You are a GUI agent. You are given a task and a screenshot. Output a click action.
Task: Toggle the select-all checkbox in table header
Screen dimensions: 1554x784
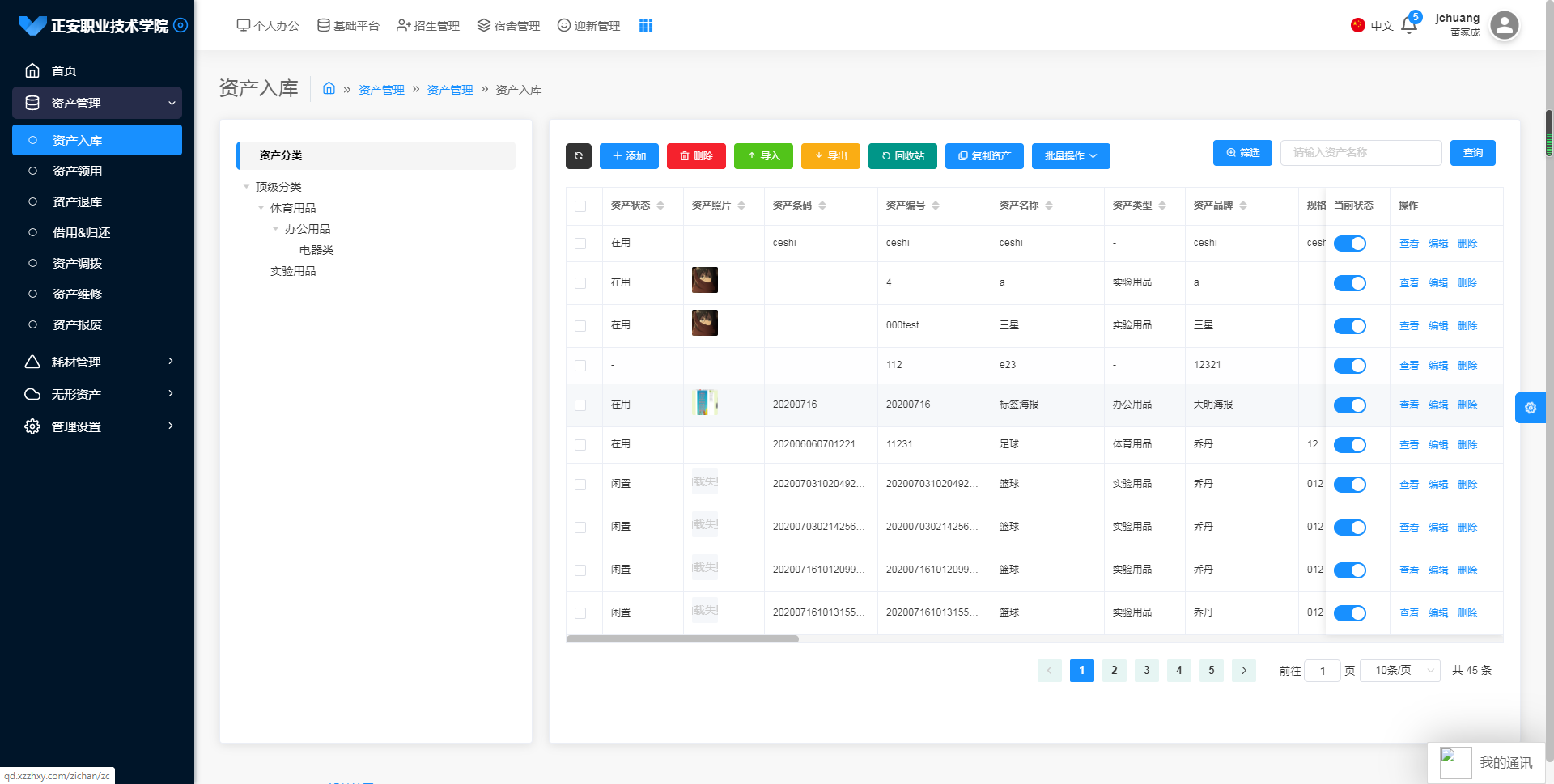coord(580,206)
